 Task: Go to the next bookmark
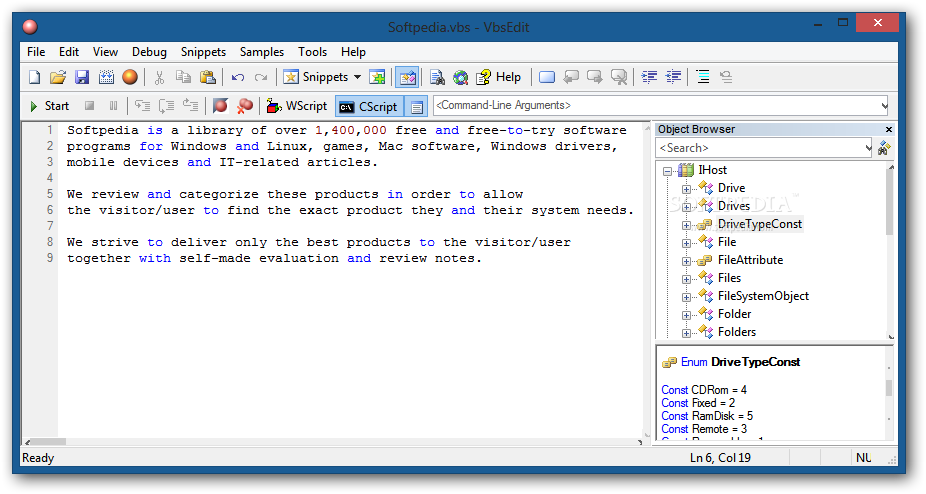595,77
